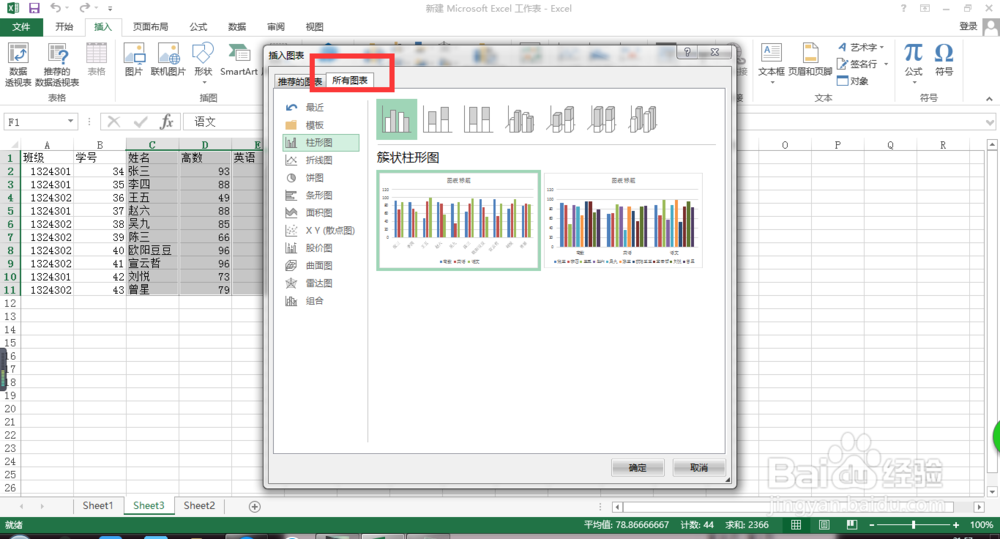Switch to Normal view in status bar
Screen dimensions: 1000x539
(x=796, y=525)
